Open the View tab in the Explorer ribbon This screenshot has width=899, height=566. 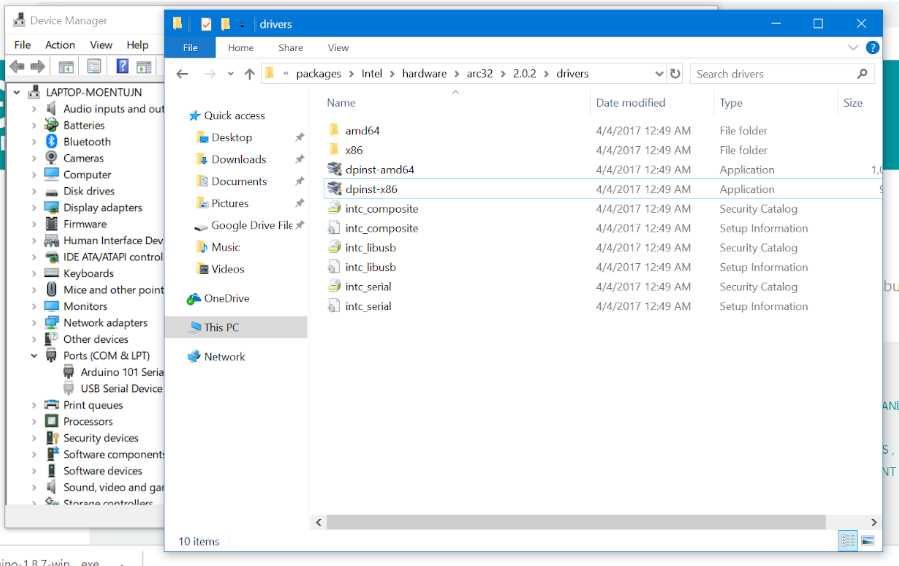click(338, 47)
